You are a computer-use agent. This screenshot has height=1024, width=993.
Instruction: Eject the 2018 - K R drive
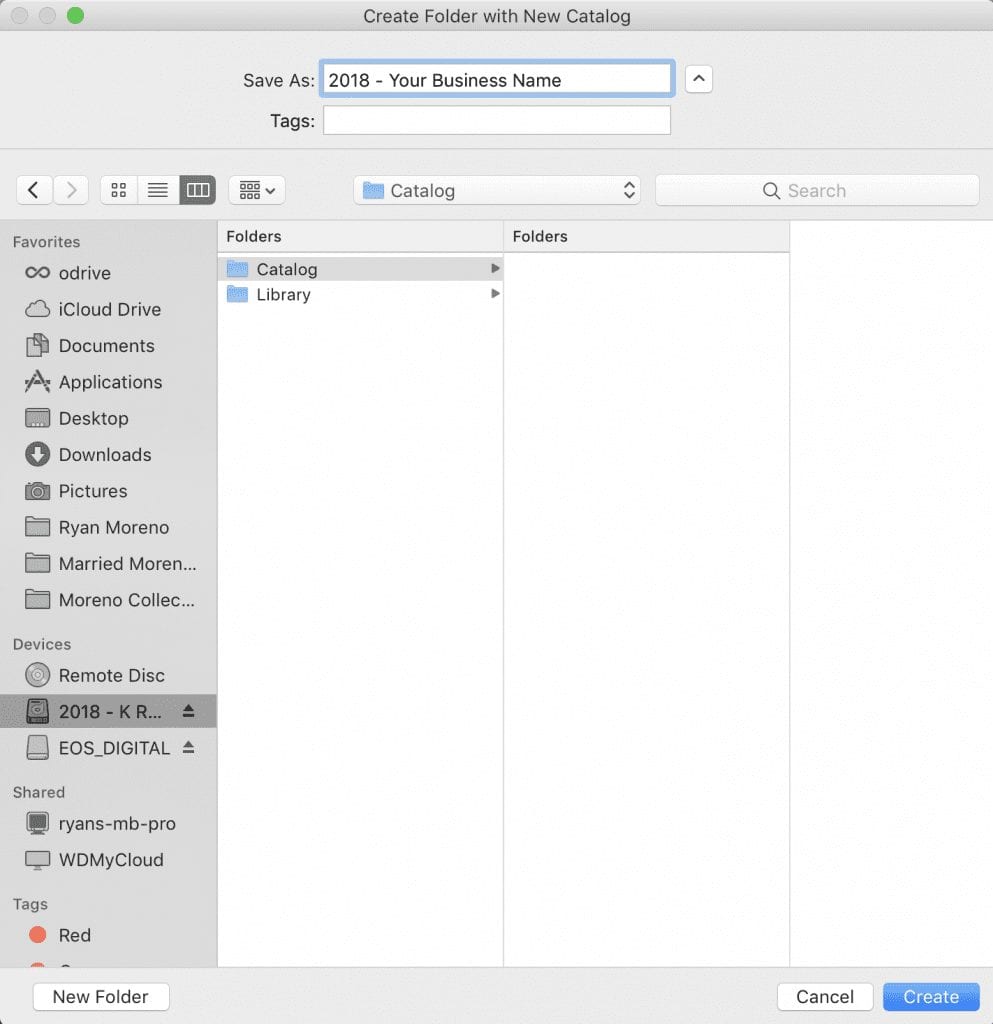(x=188, y=711)
